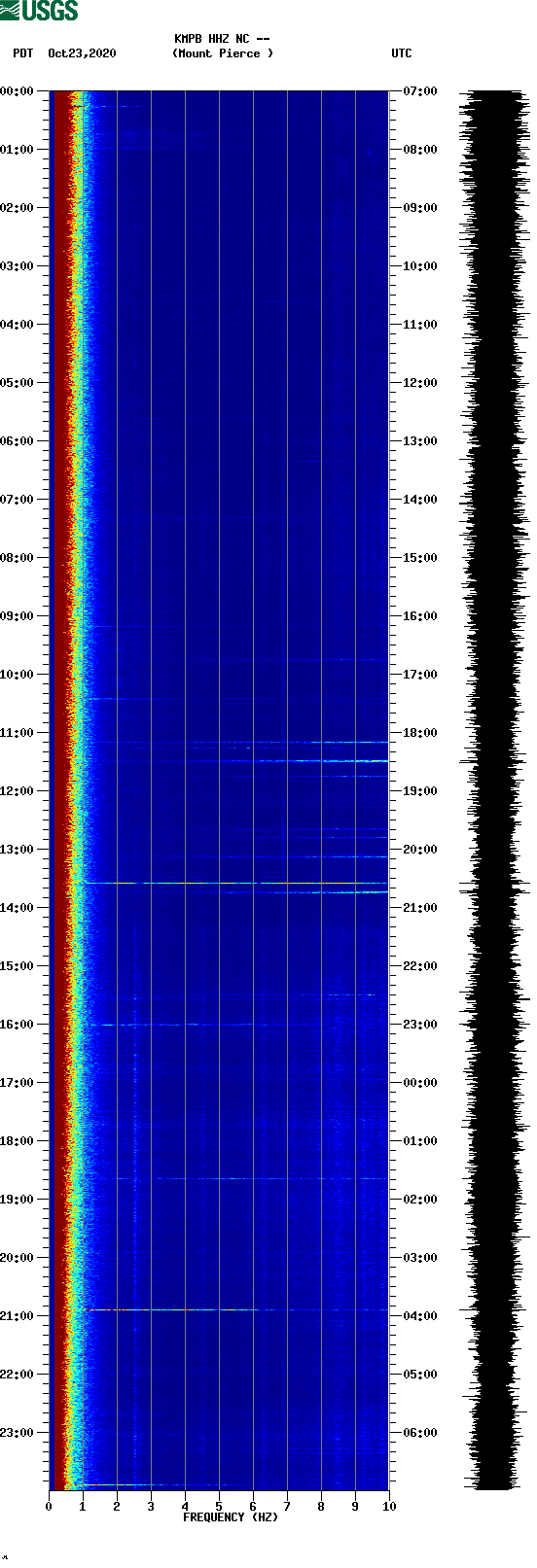
Task: Click the 17:00 PDT time label
Action: (17, 1083)
